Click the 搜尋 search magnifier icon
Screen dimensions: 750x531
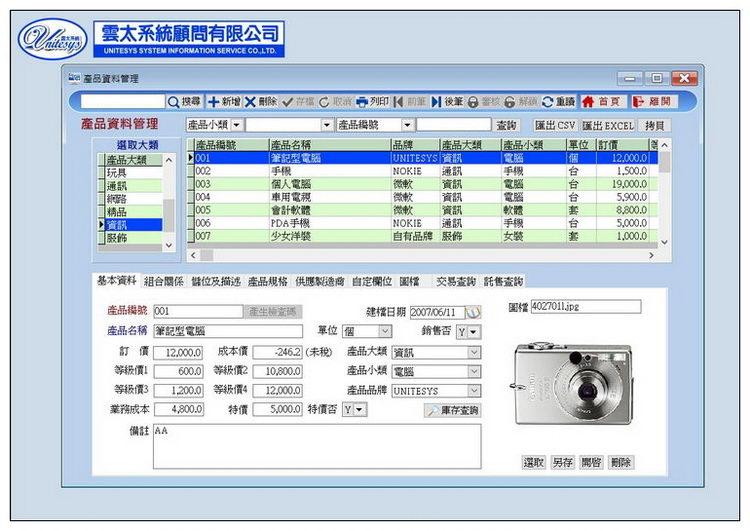[x=173, y=102]
